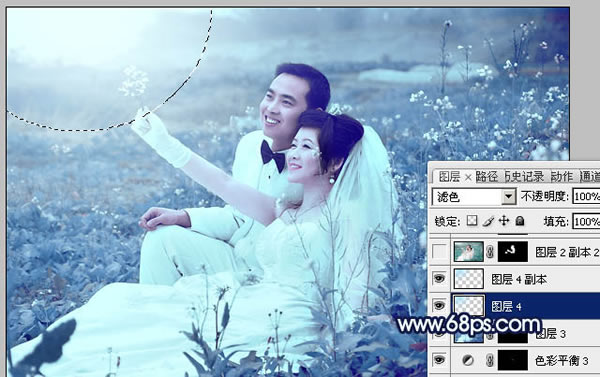Hide the 图层 4 副本 layer
This screenshot has width=600, height=377.
[439, 278]
